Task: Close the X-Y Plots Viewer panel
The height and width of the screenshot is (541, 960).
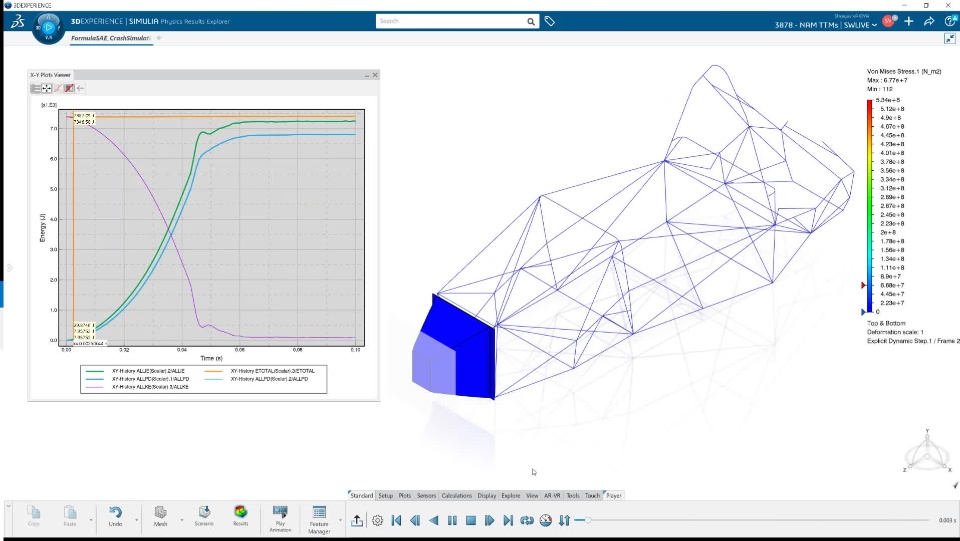Action: [x=375, y=75]
